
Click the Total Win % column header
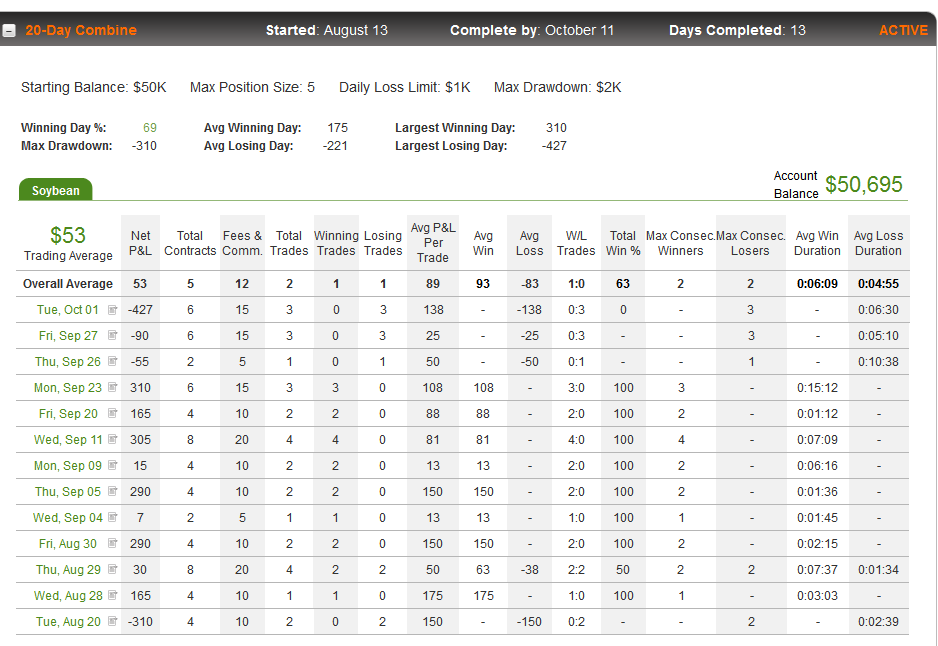(x=623, y=243)
